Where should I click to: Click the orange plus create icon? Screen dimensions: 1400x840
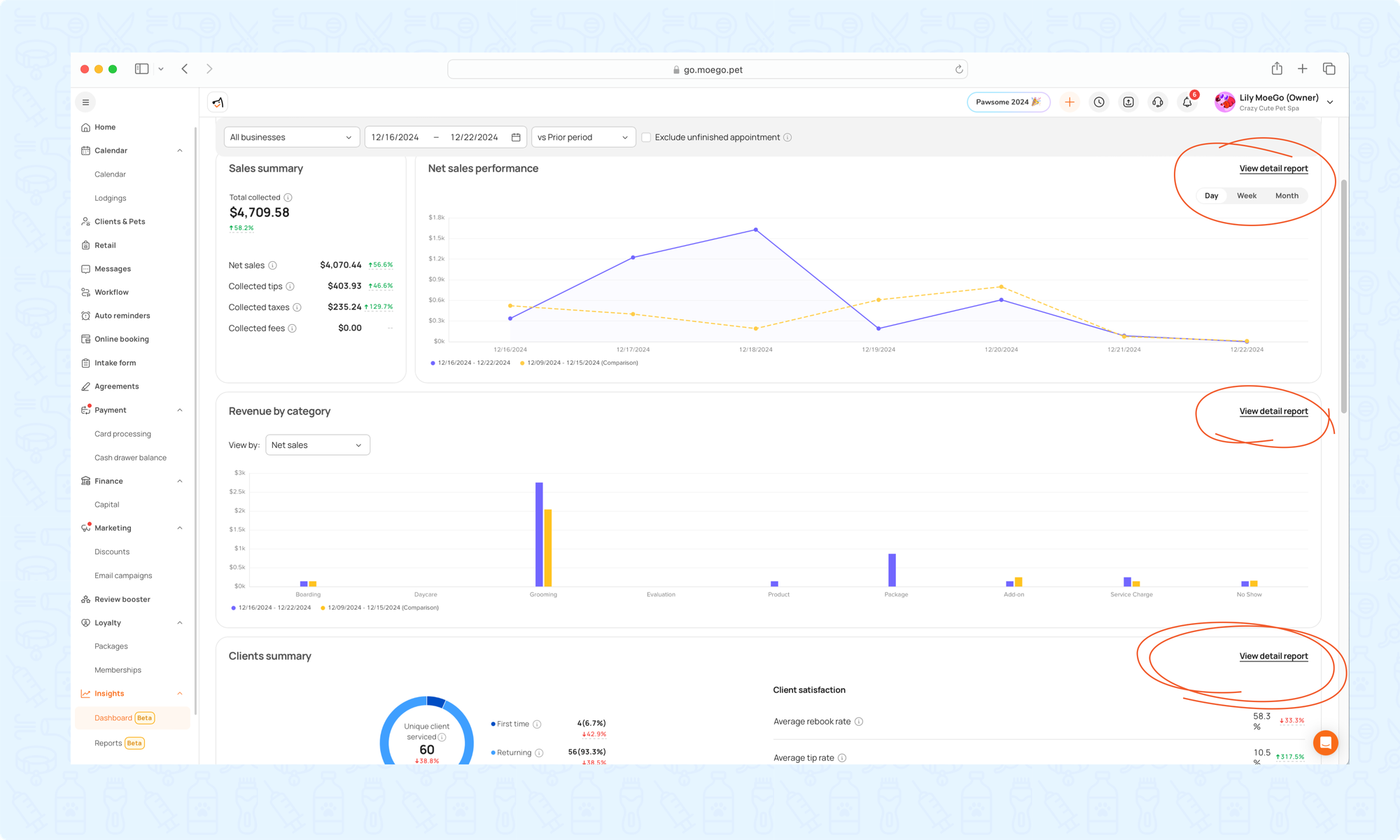click(x=1070, y=102)
